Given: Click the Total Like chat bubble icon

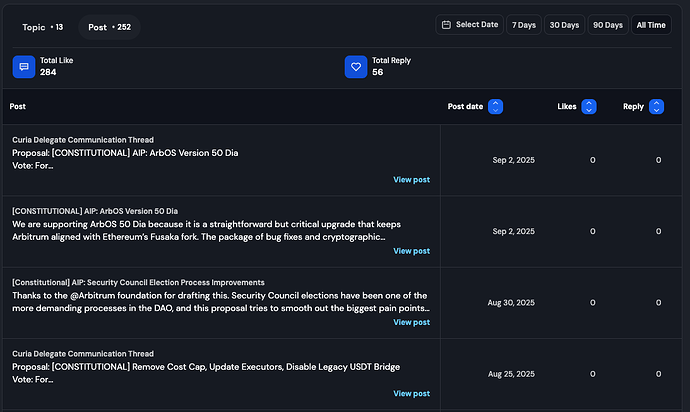Looking at the screenshot, I should pyautogui.click(x=24, y=67).
